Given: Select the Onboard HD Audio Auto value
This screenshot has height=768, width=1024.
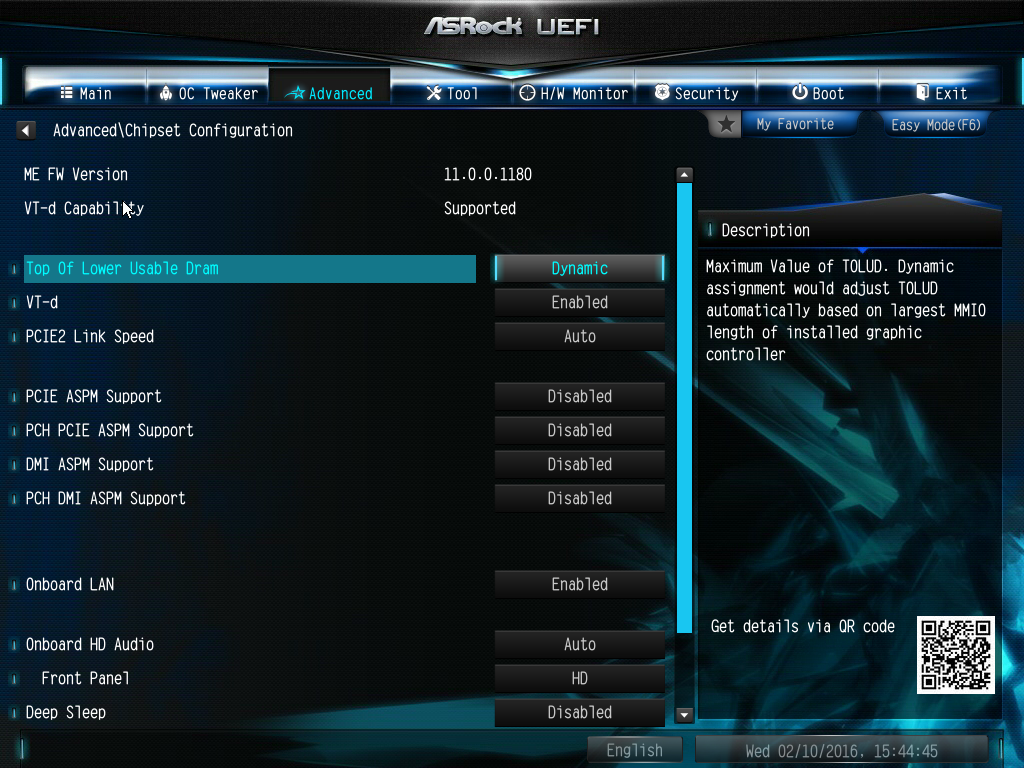Looking at the screenshot, I should (x=579, y=645).
